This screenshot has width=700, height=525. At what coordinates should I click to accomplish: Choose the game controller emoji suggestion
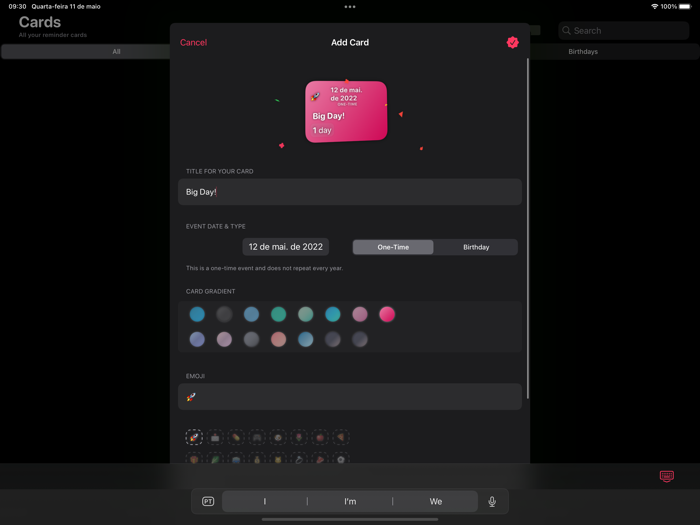point(257,437)
